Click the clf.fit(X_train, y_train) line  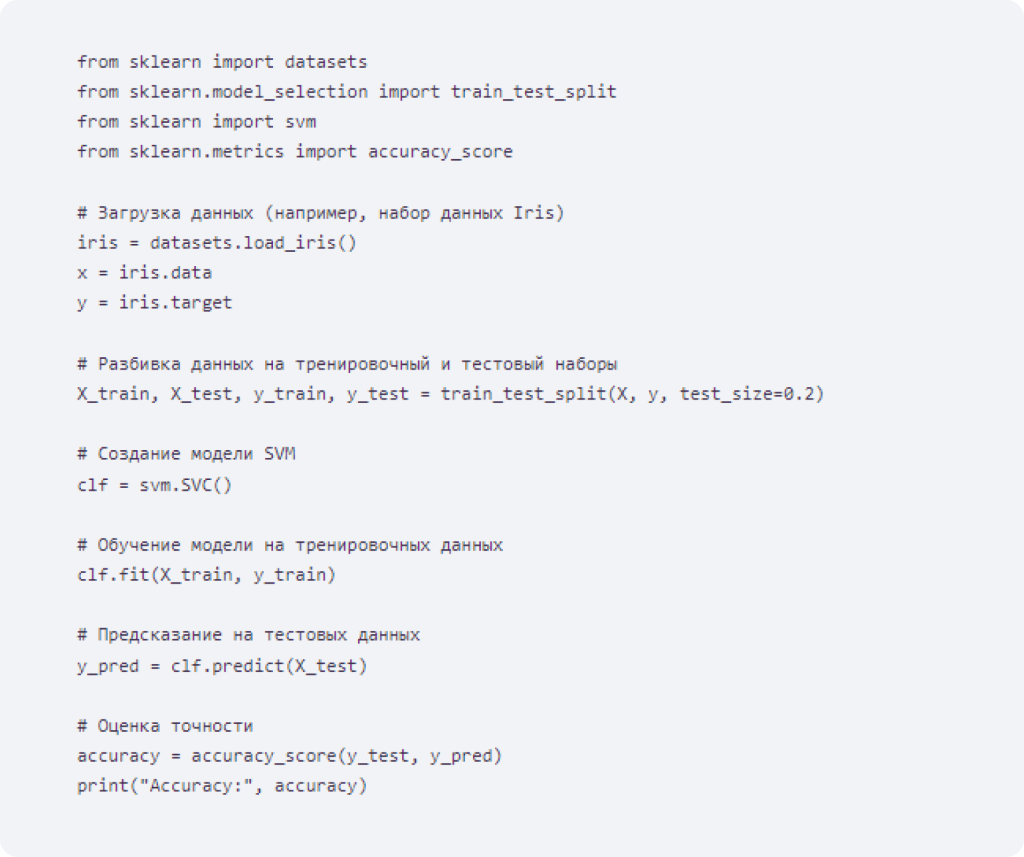[x=206, y=575]
